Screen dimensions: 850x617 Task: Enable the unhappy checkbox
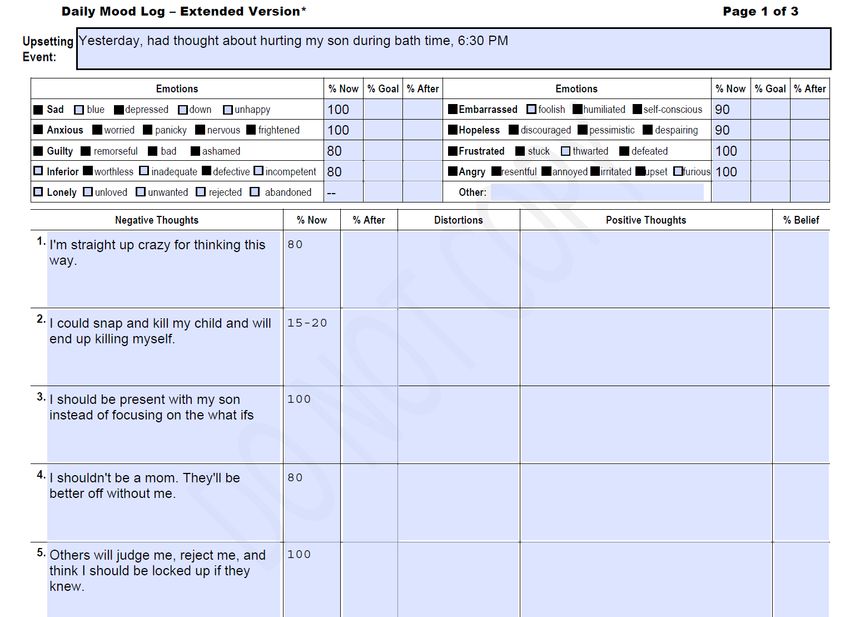click(x=228, y=110)
